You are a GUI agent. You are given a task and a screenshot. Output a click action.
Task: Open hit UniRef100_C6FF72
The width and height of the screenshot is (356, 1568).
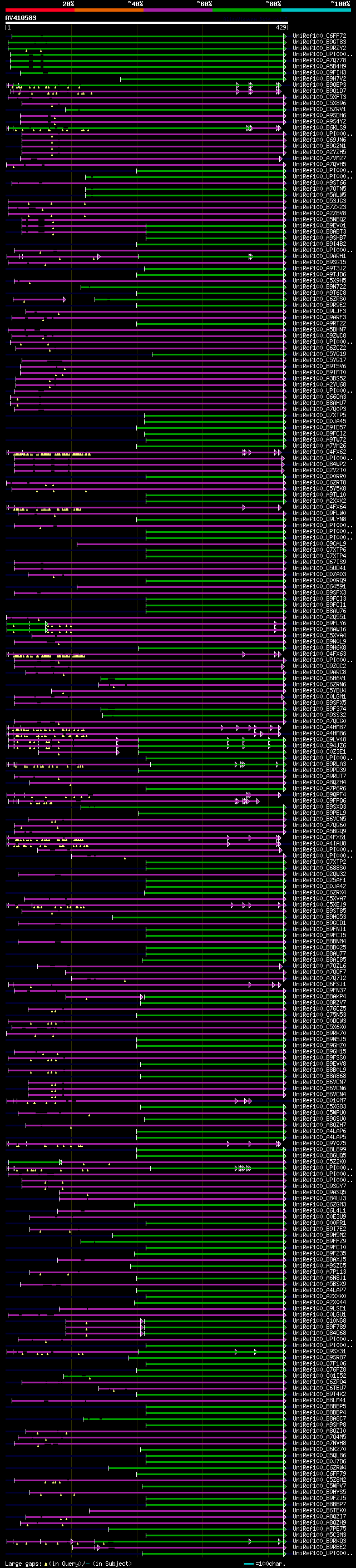[319, 36]
